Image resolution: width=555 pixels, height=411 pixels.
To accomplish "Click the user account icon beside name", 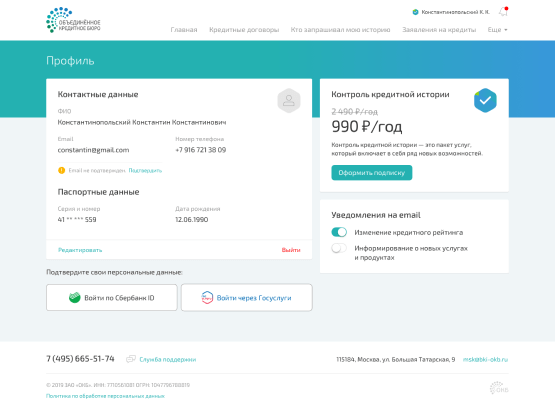I will (416, 12).
